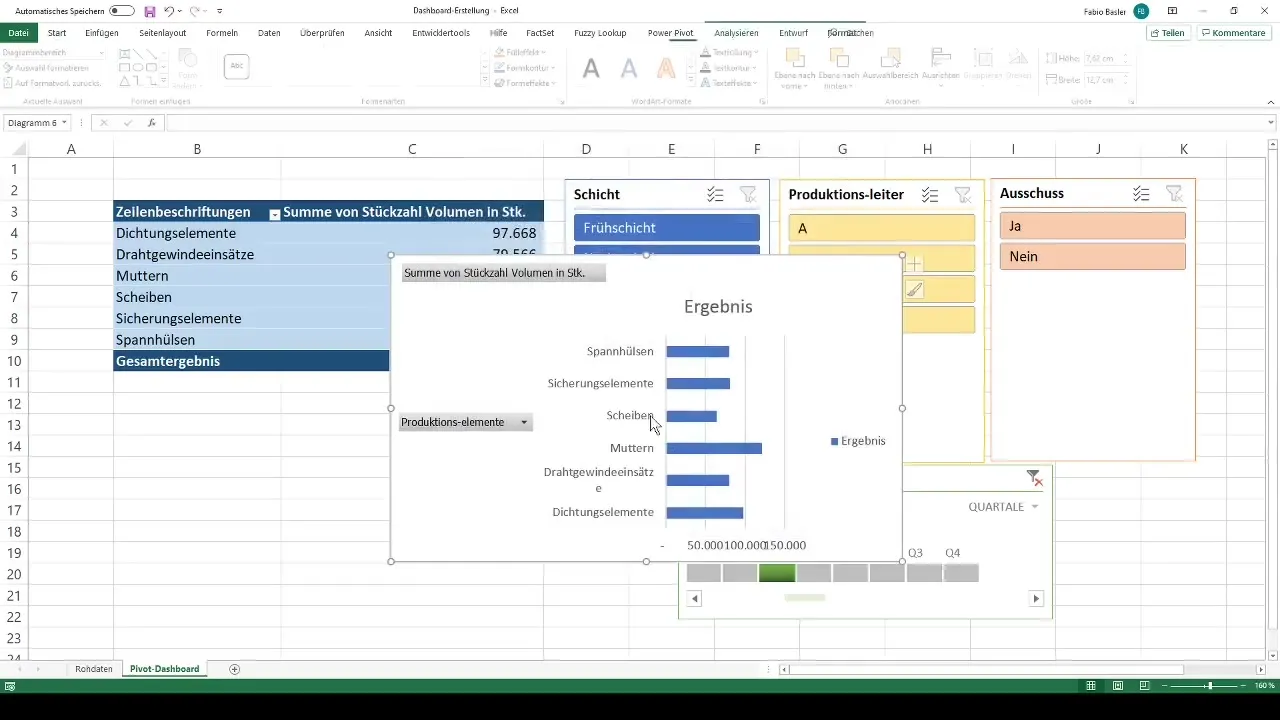This screenshot has height=720, width=1280.
Task: Clear filter in Produktions-leiter slicer
Action: pos(963,195)
